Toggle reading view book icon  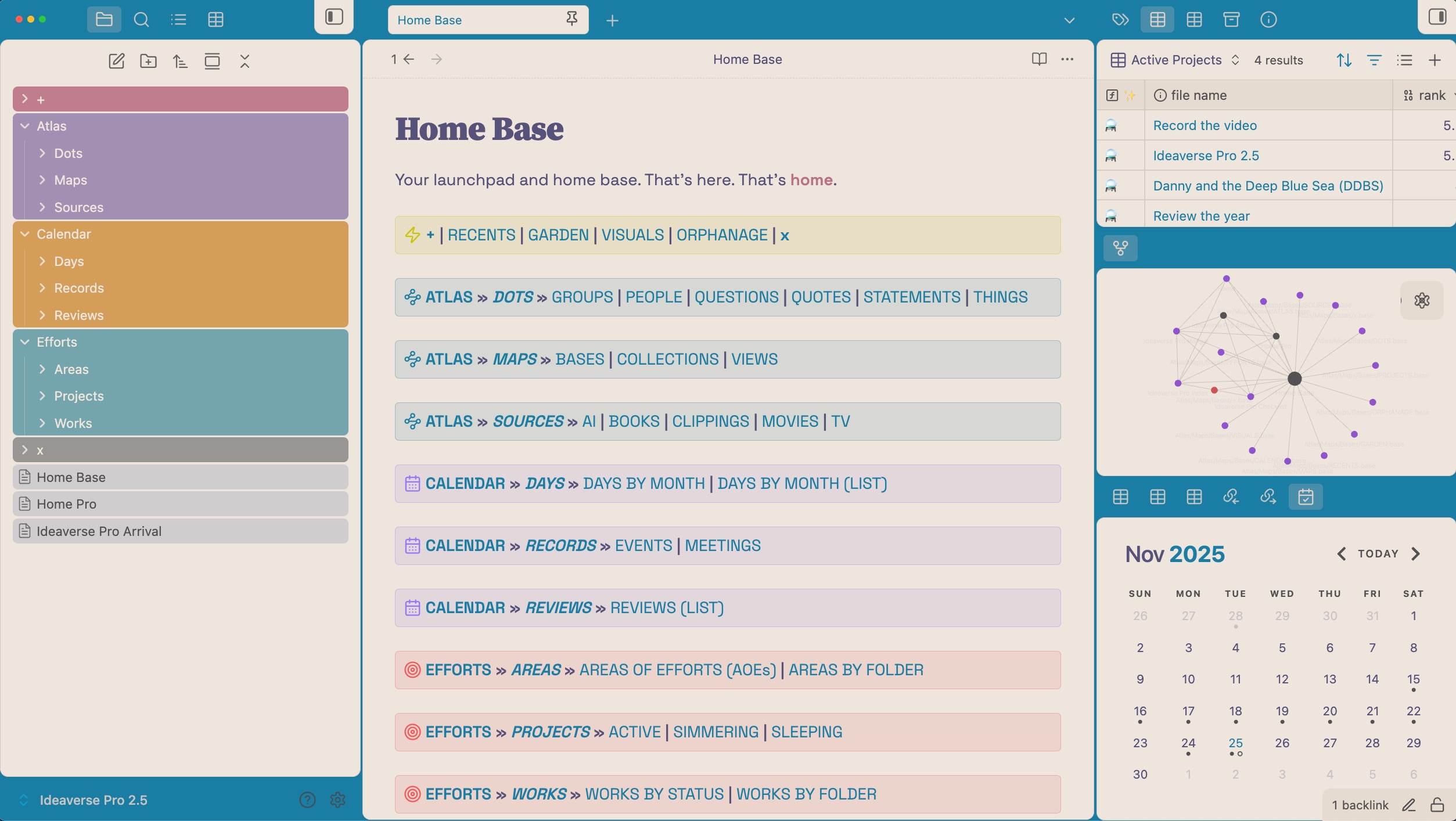(1039, 59)
